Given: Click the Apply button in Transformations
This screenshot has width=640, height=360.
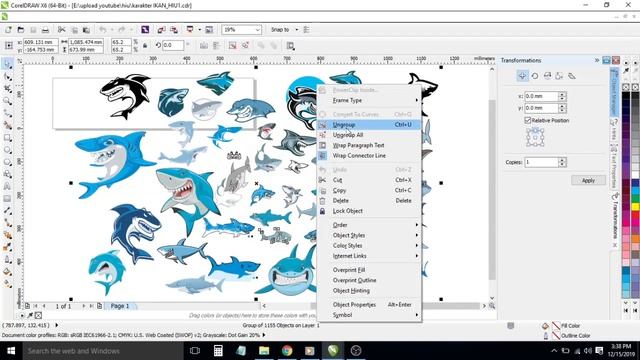Looking at the screenshot, I should (588, 180).
